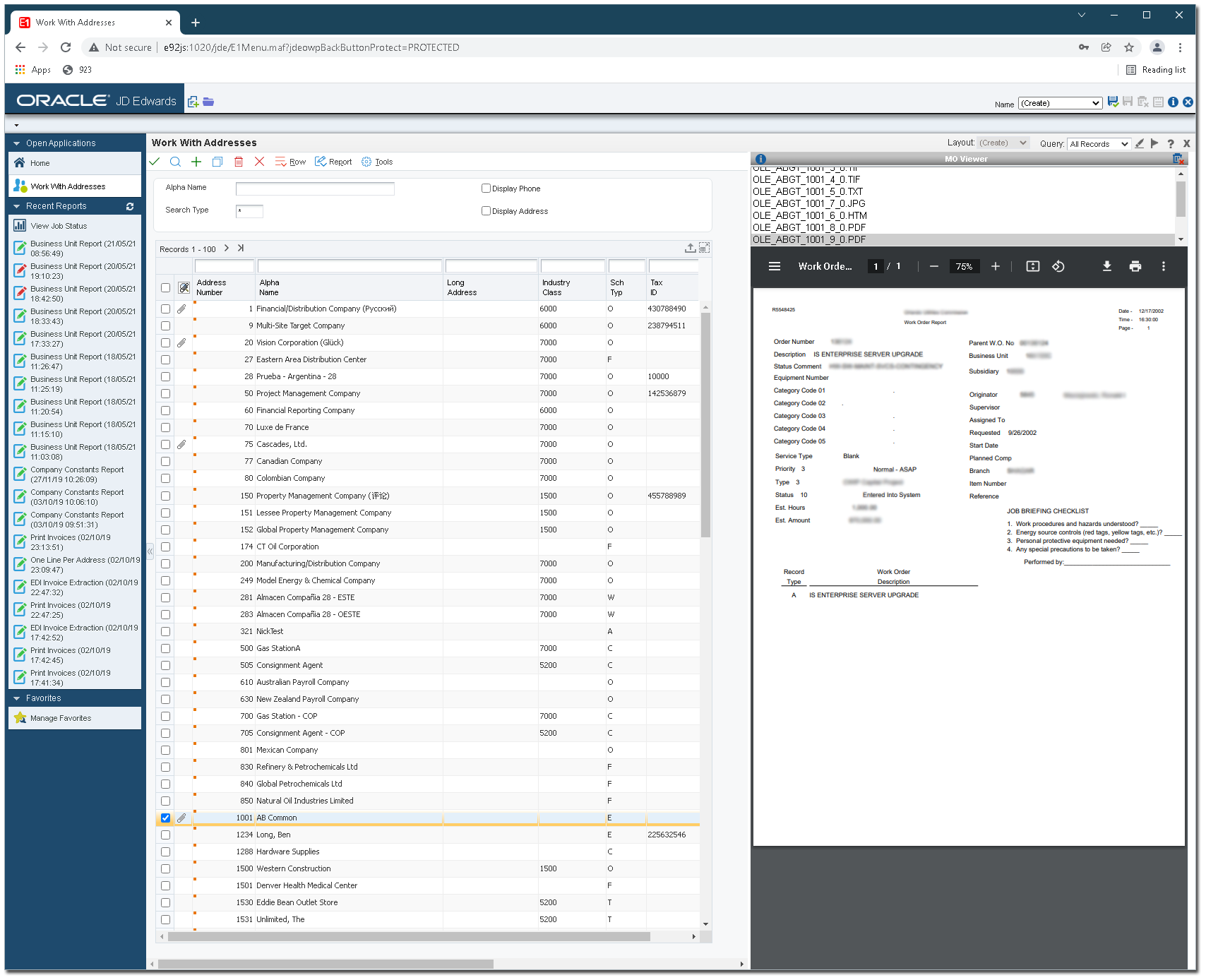Image resolution: width=1206 pixels, height=980 pixels.
Task: Open the Layout dropdown
Action: [1003, 143]
